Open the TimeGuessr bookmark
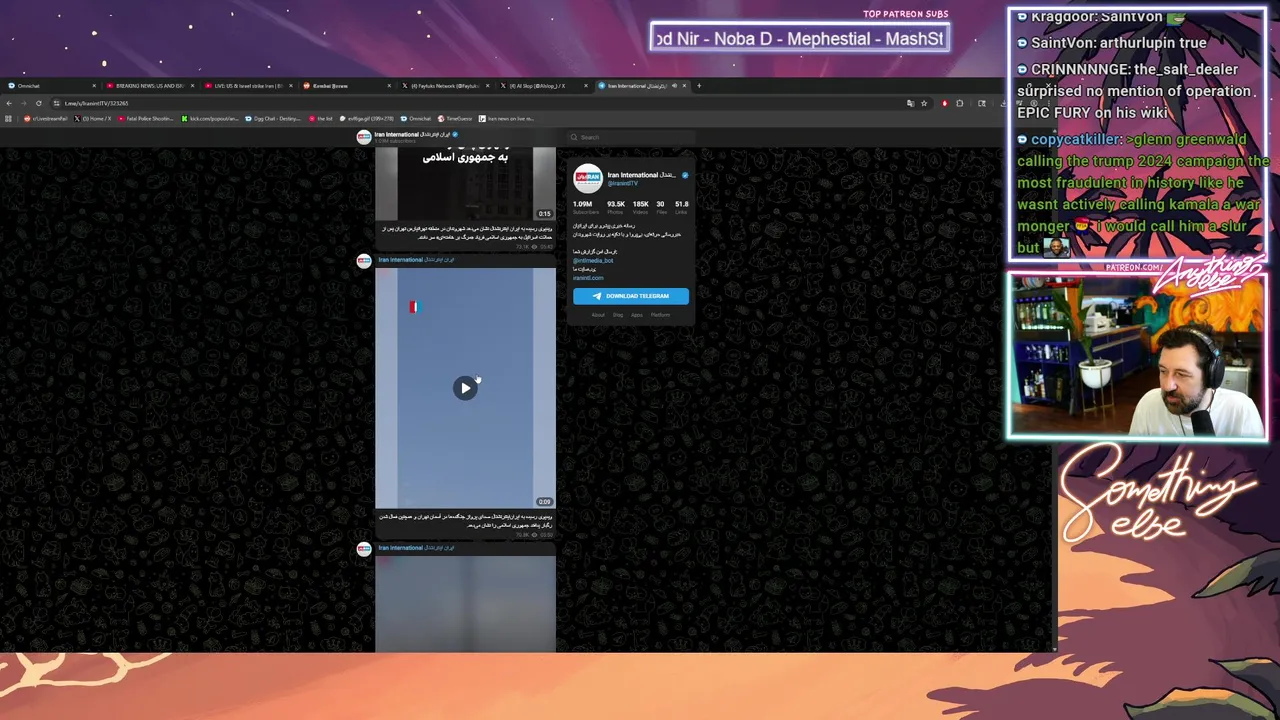The height and width of the screenshot is (720, 1280). [455, 118]
